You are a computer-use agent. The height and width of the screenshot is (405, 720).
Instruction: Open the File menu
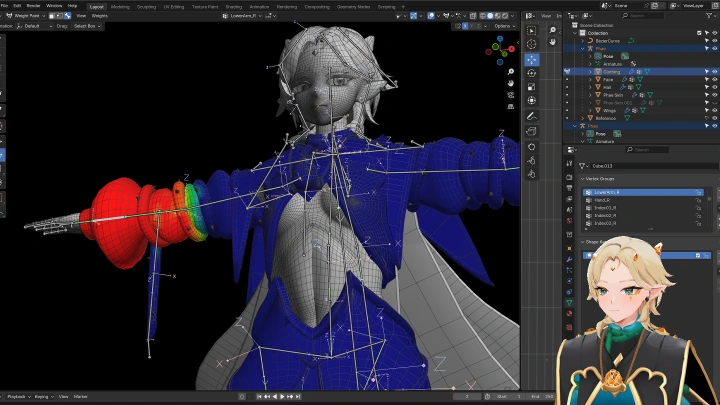click(x=5, y=6)
